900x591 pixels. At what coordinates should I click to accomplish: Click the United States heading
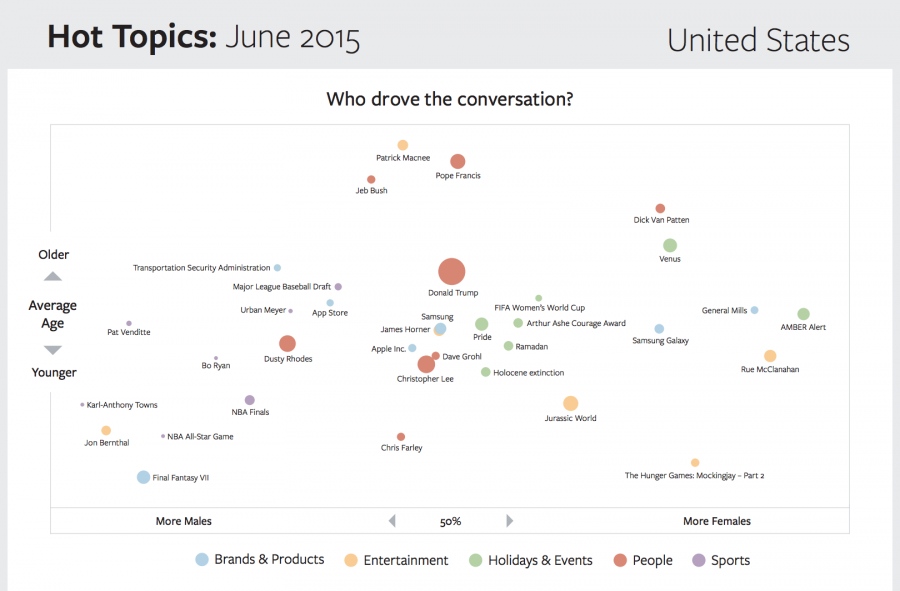[758, 40]
